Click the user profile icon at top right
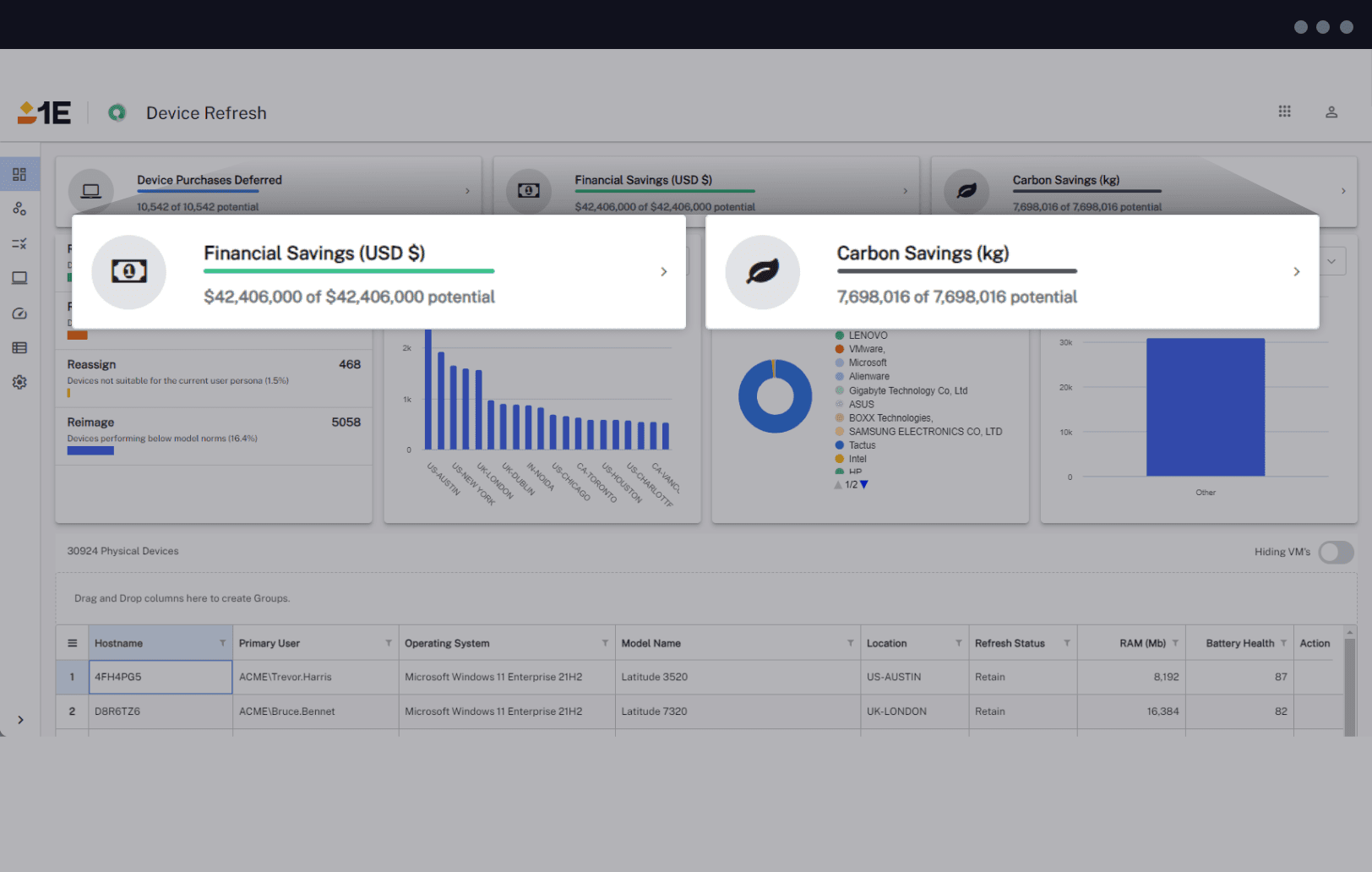 [x=1331, y=112]
